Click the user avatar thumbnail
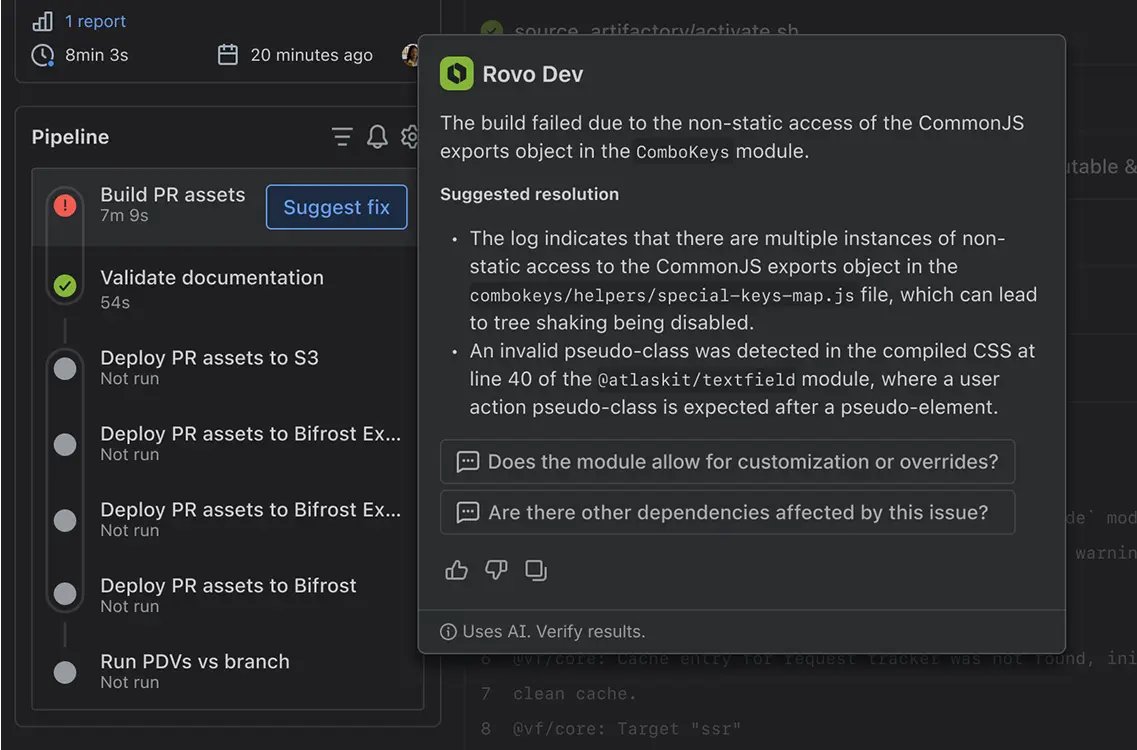The image size is (1137, 750). (x=411, y=55)
